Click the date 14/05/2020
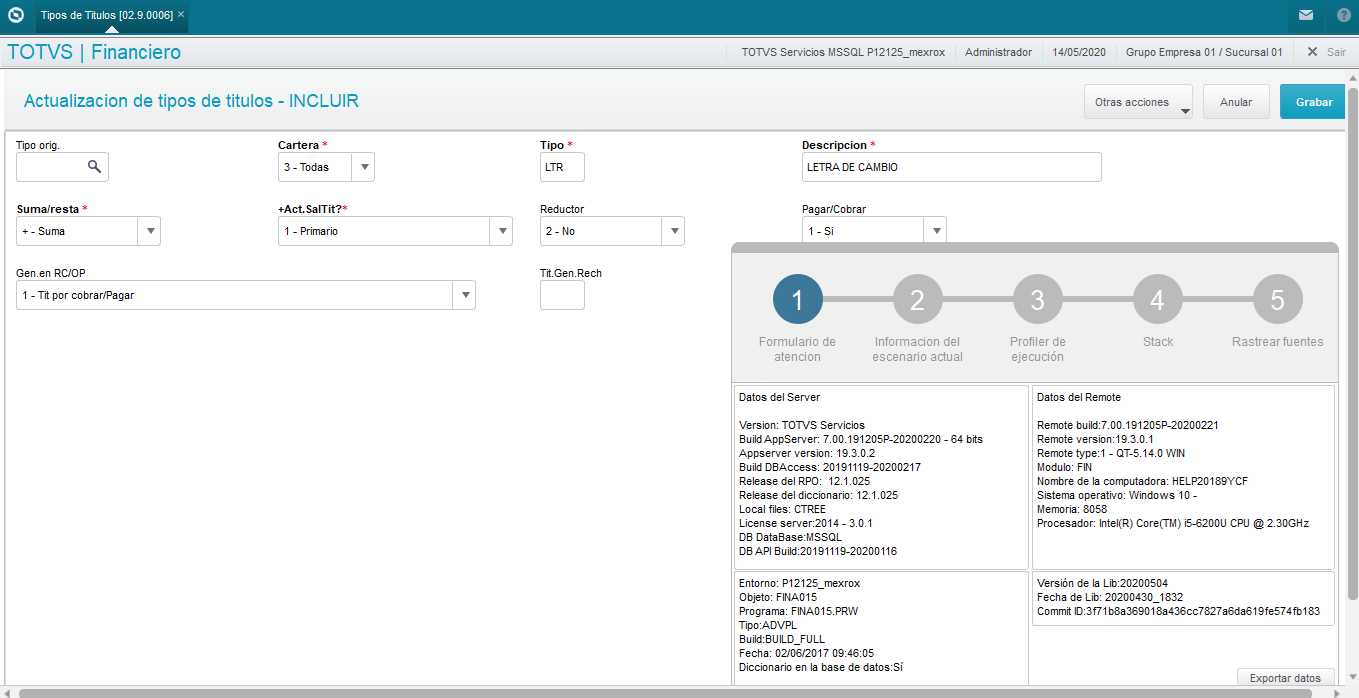This screenshot has width=1359, height=698. click(1079, 52)
